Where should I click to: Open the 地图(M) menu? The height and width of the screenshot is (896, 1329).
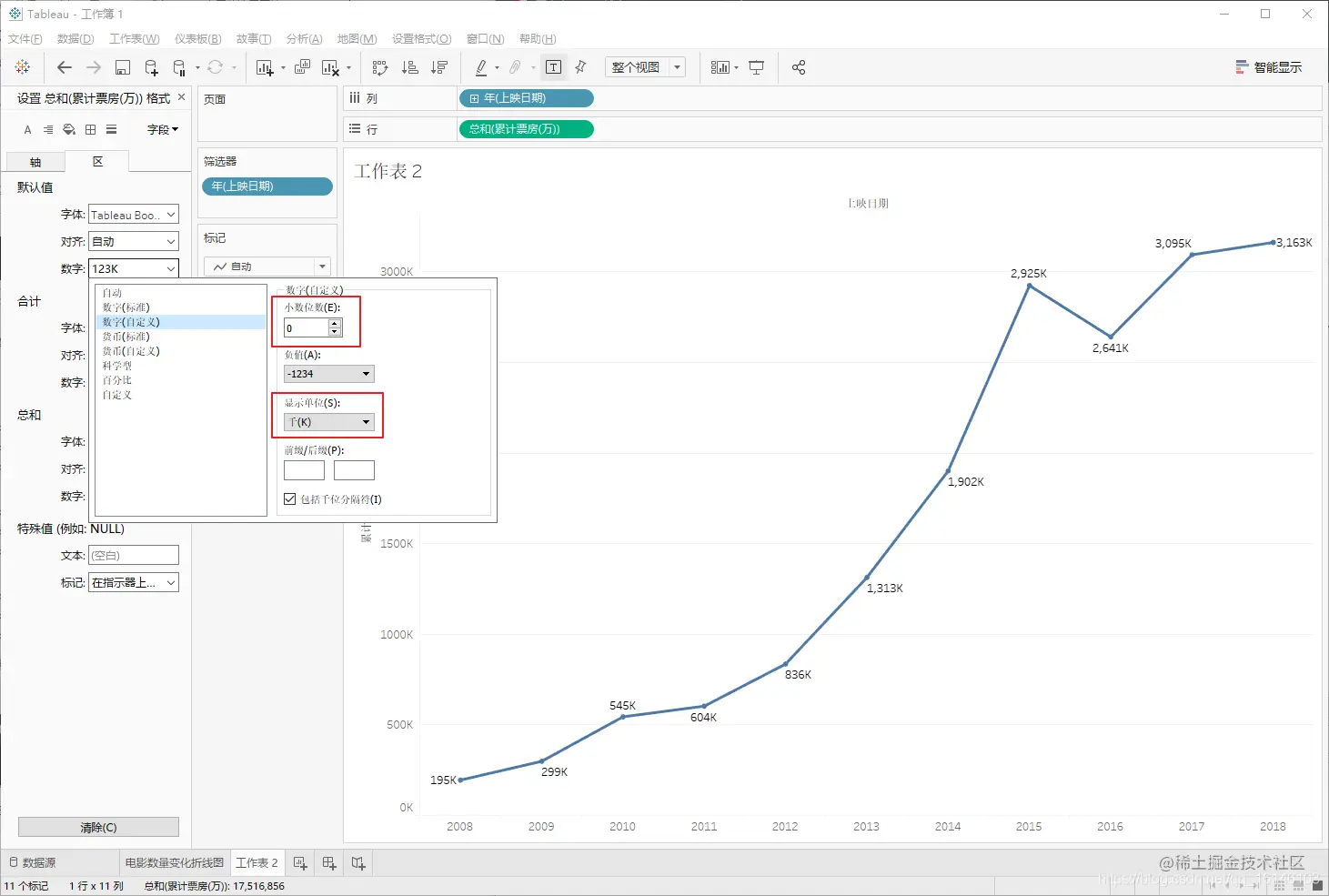357,39
